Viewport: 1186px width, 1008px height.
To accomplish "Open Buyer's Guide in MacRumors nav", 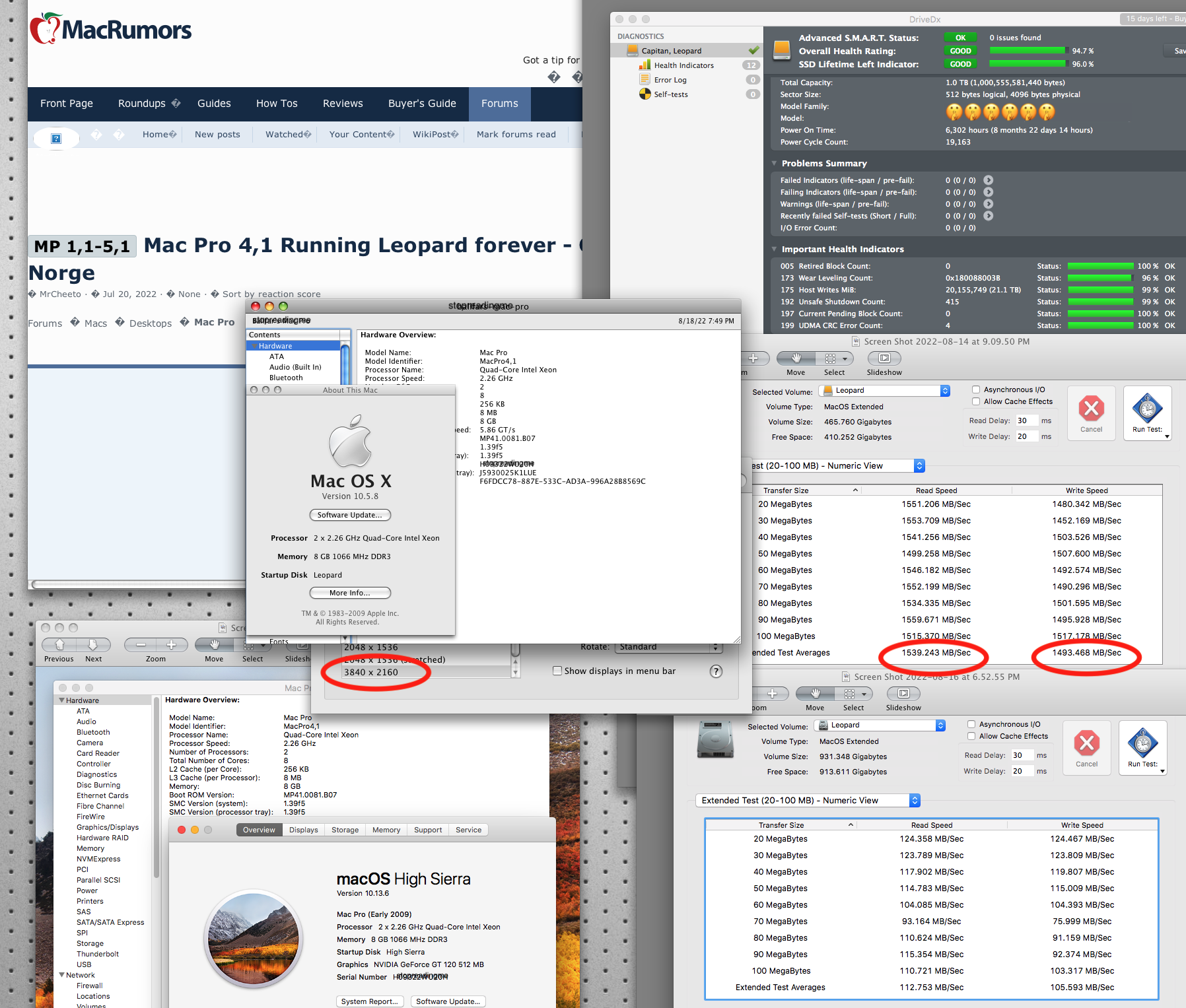I will pyautogui.click(x=422, y=104).
